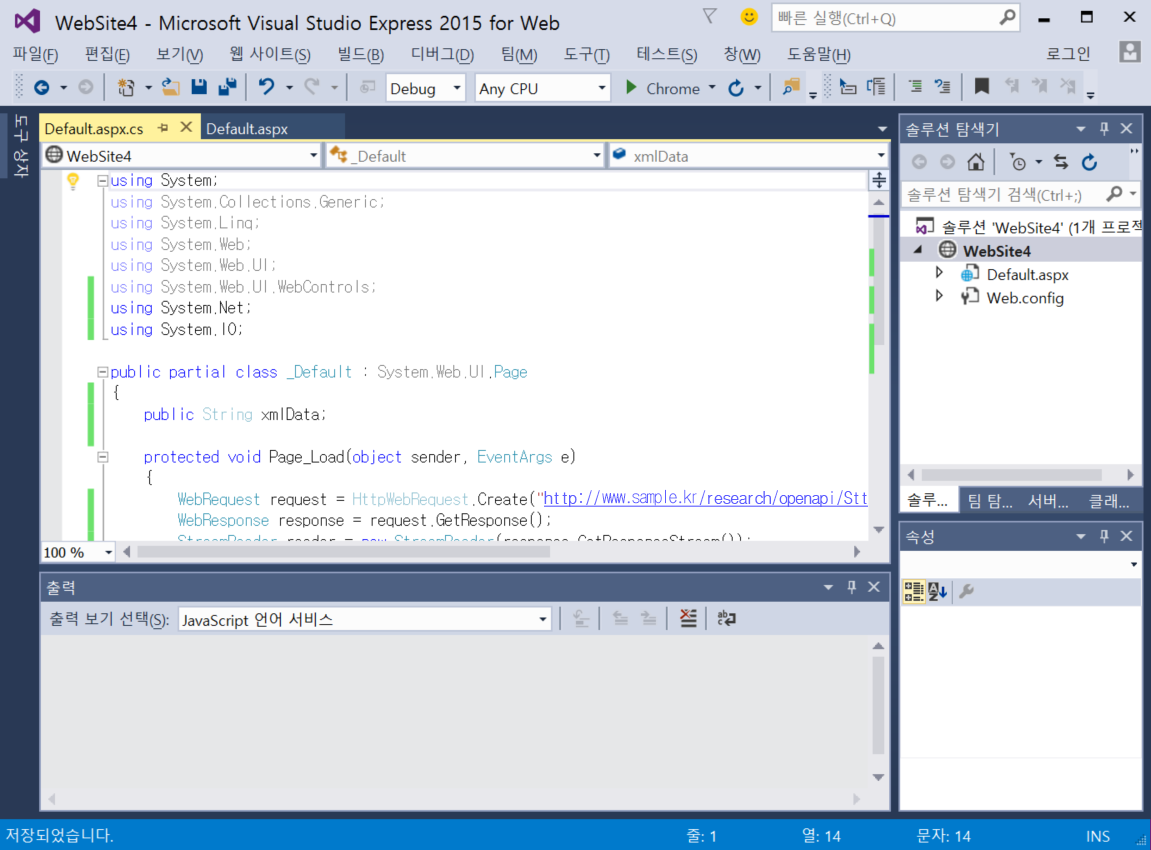Open the Debug configuration dropdown

(426, 88)
